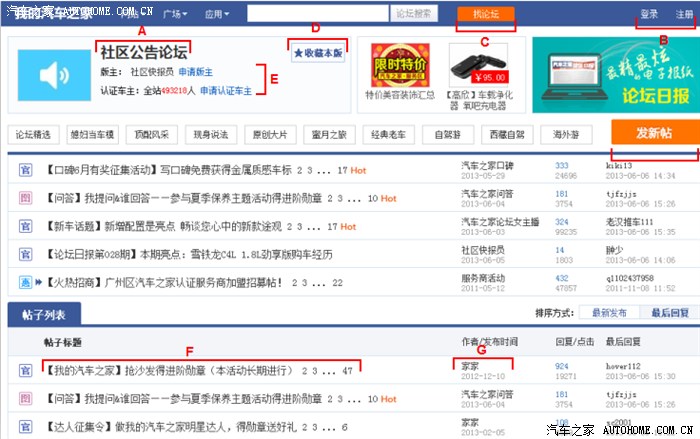Open author 汽车之家口碑 profile
The width and height of the screenshot is (700, 439).
click(x=487, y=165)
